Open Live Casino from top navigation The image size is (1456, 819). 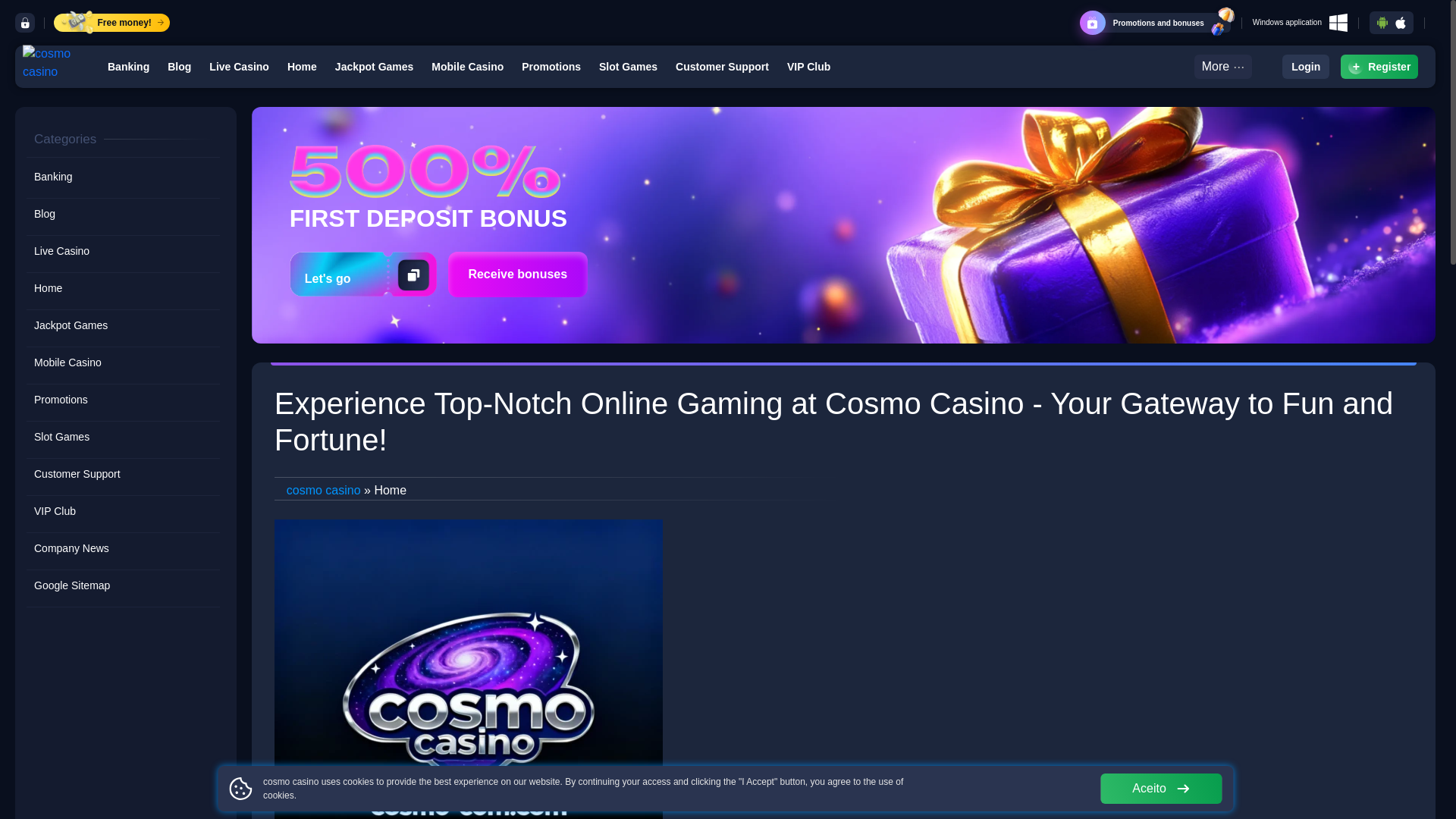pos(239,67)
